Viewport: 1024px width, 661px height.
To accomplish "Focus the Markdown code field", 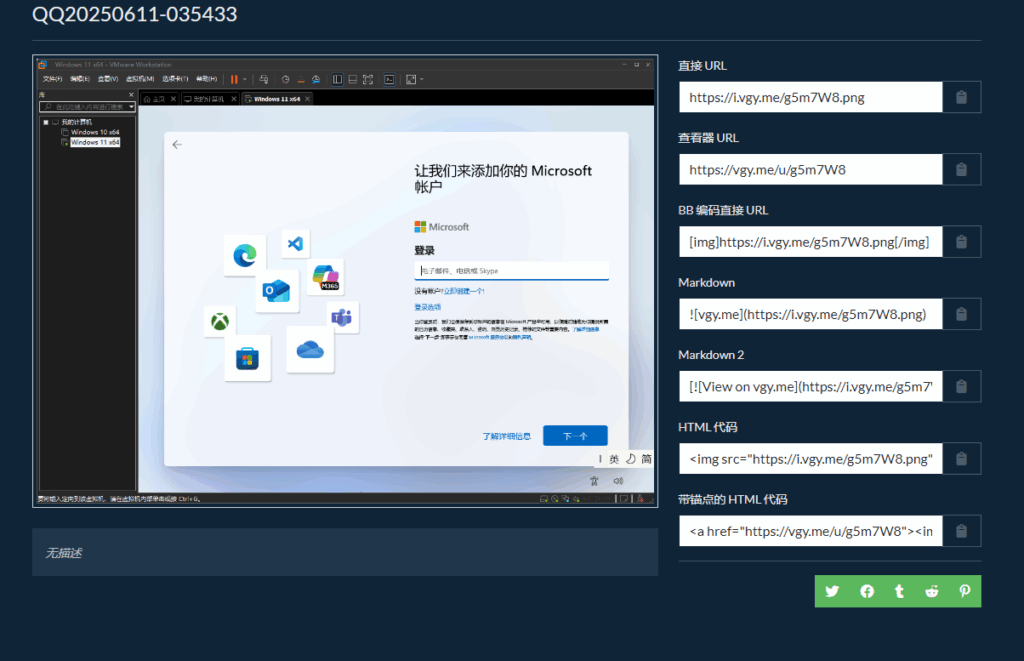I will pos(810,314).
